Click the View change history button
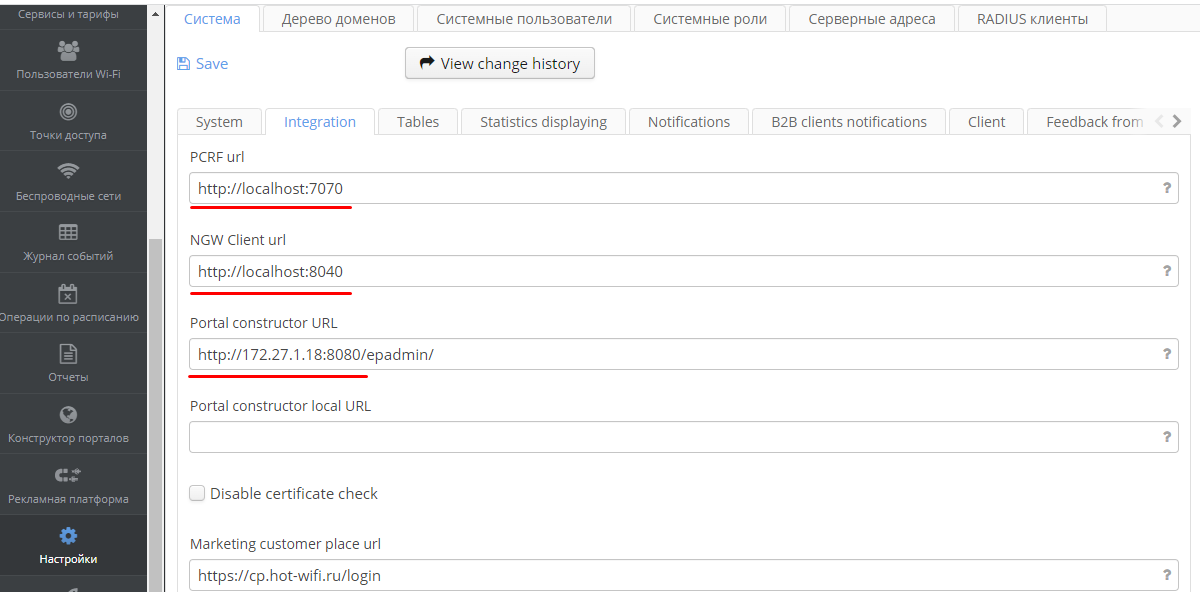 coord(499,64)
